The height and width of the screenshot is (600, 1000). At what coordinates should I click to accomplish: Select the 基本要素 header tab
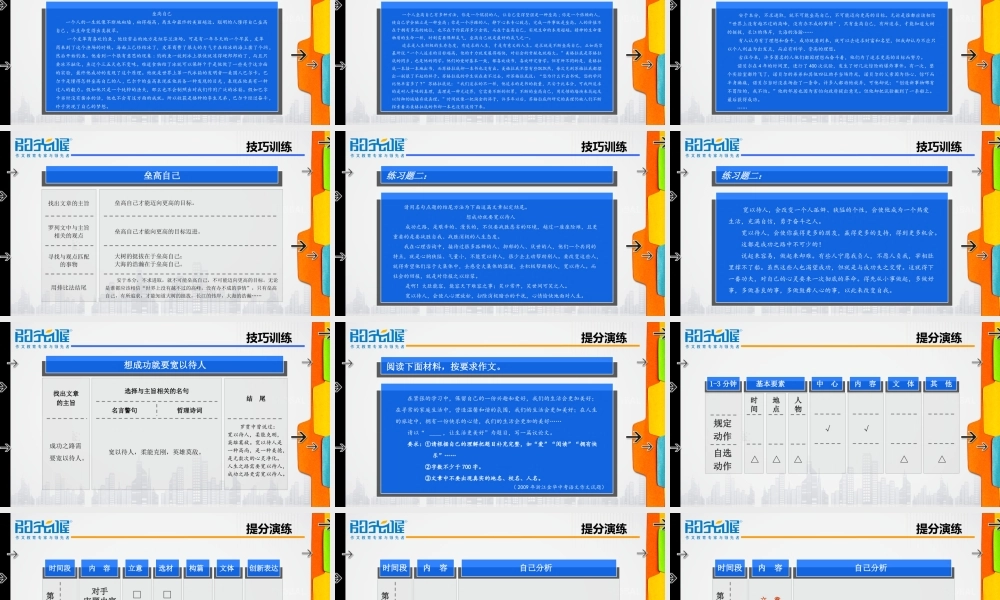pos(775,384)
